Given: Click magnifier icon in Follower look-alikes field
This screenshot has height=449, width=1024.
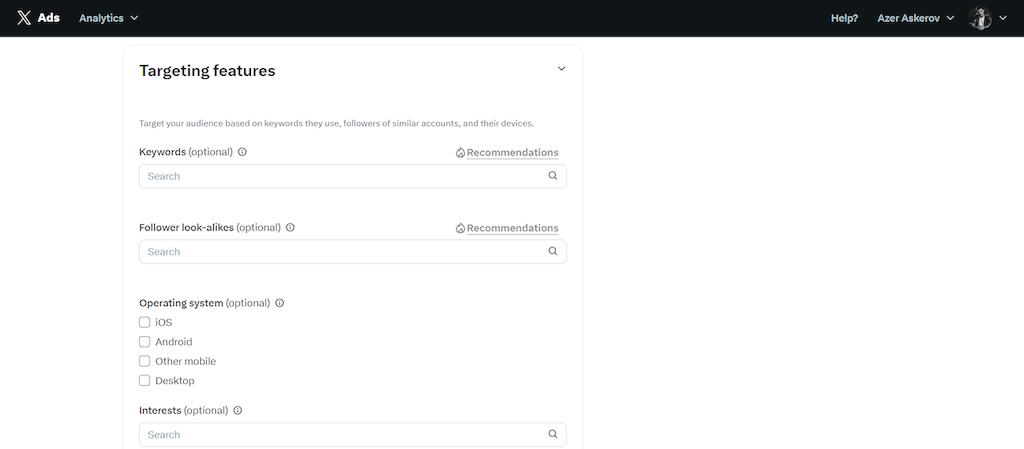Looking at the screenshot, I should 552,251.
